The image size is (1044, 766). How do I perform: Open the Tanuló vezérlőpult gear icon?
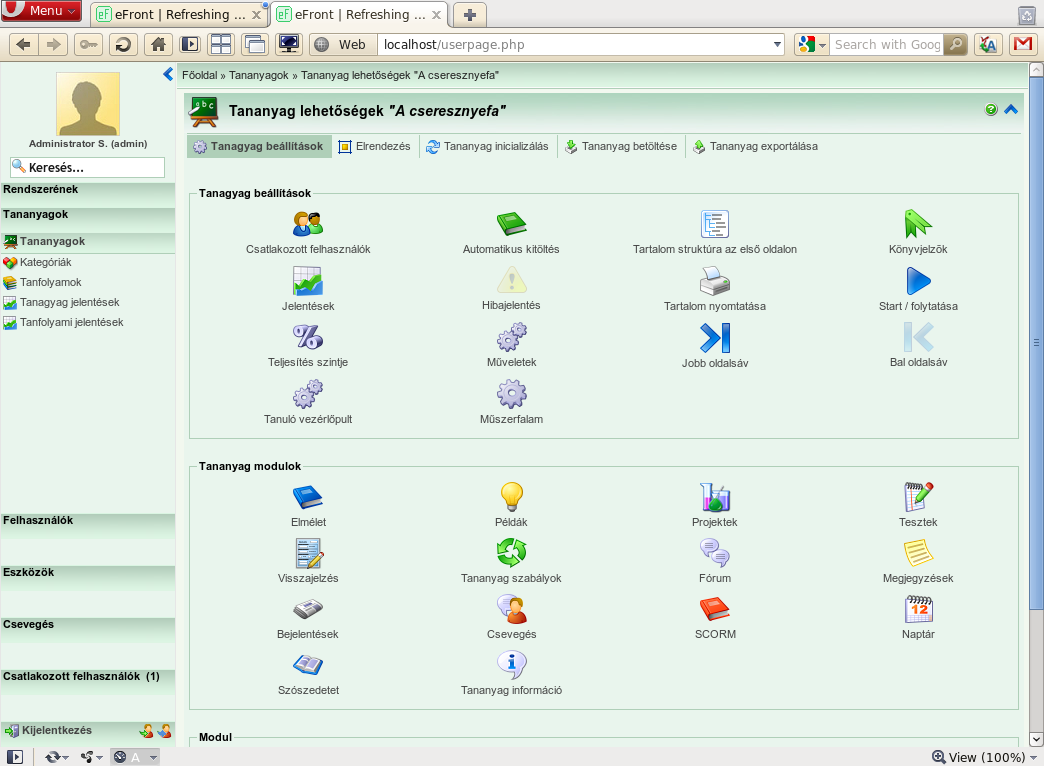(308, 394)
